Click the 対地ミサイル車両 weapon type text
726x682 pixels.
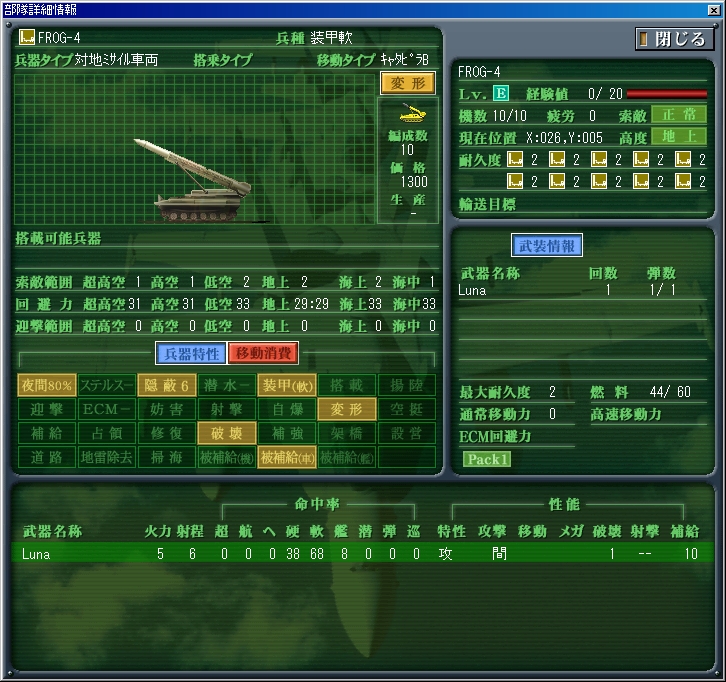point(116,60)
